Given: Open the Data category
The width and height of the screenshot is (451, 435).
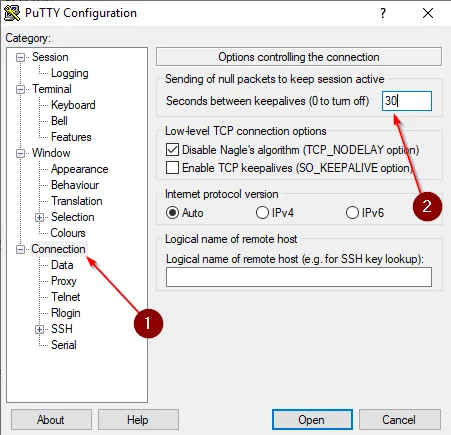Looking at the screenshot, I should click(x=62, y=265).
